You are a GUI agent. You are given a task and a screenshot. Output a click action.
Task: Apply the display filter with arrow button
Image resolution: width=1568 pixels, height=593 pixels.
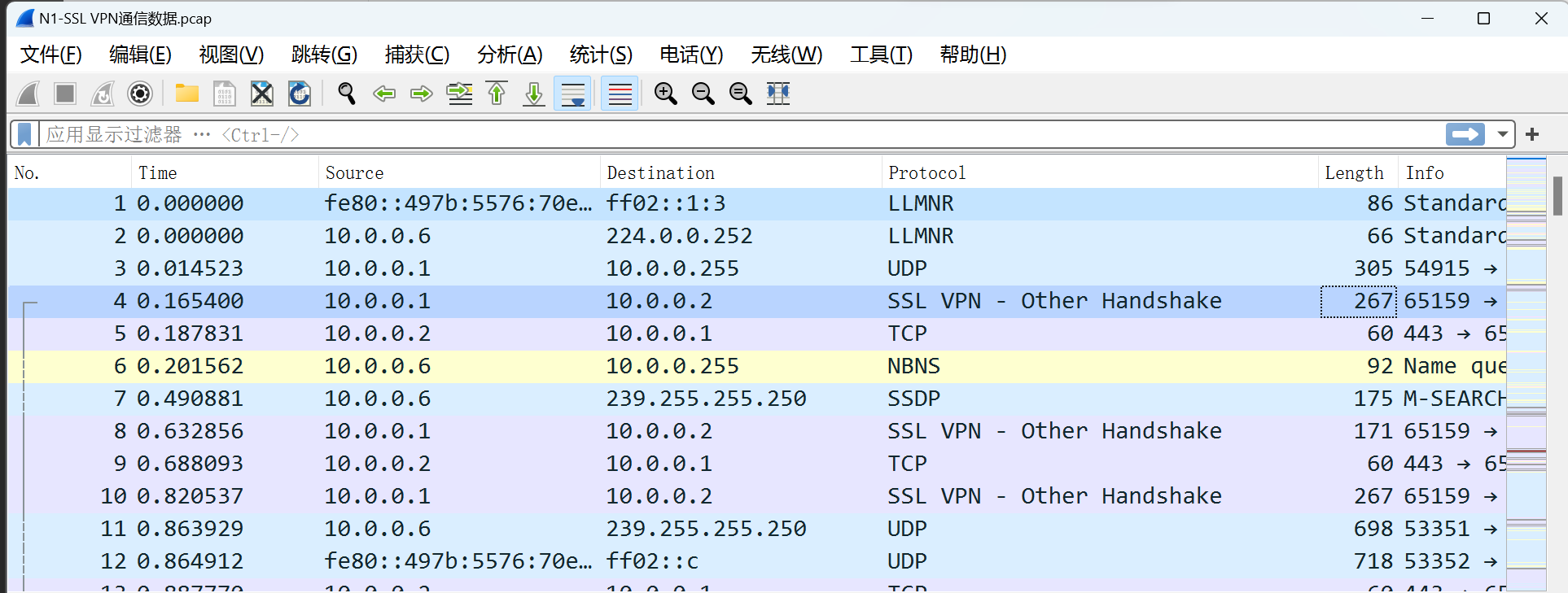pyautogui.click(x=1465, y=134)
